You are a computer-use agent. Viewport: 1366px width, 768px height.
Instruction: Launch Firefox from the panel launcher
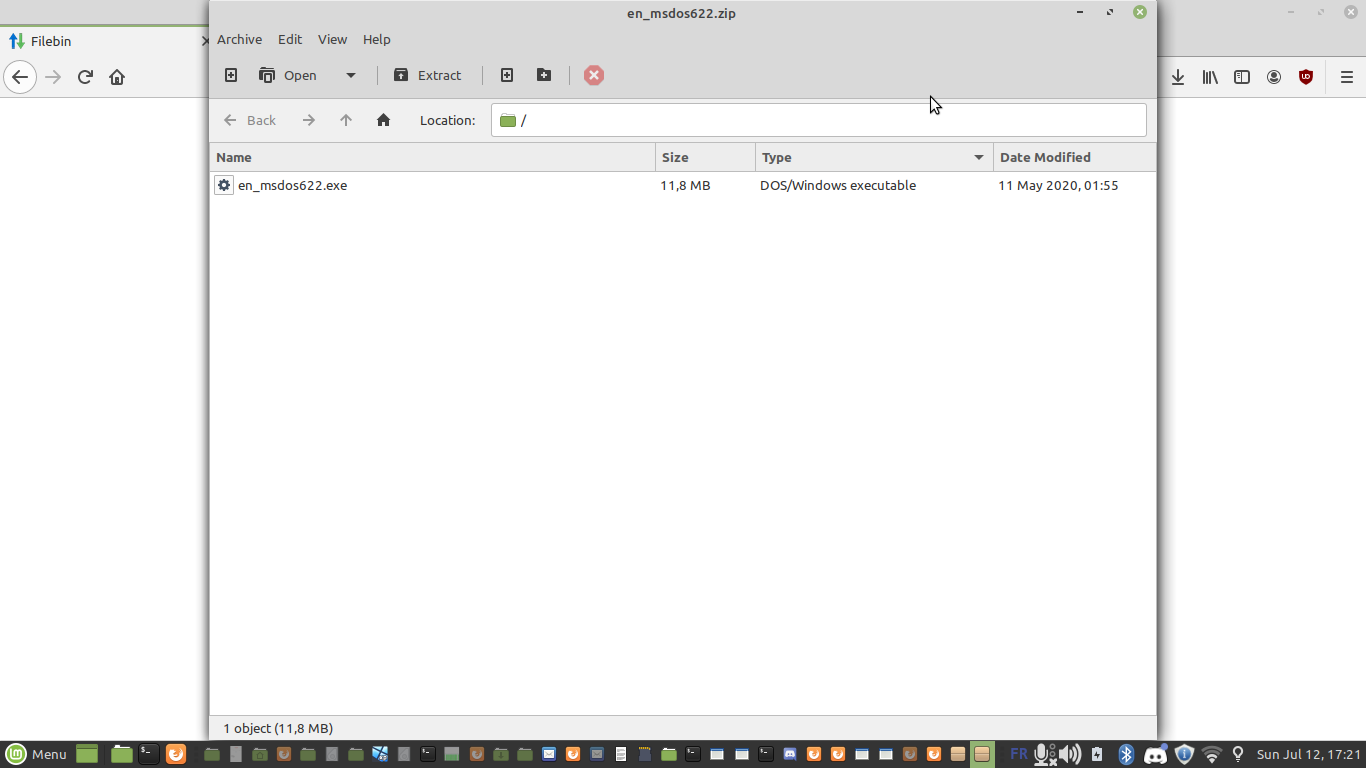click(176, 754)
